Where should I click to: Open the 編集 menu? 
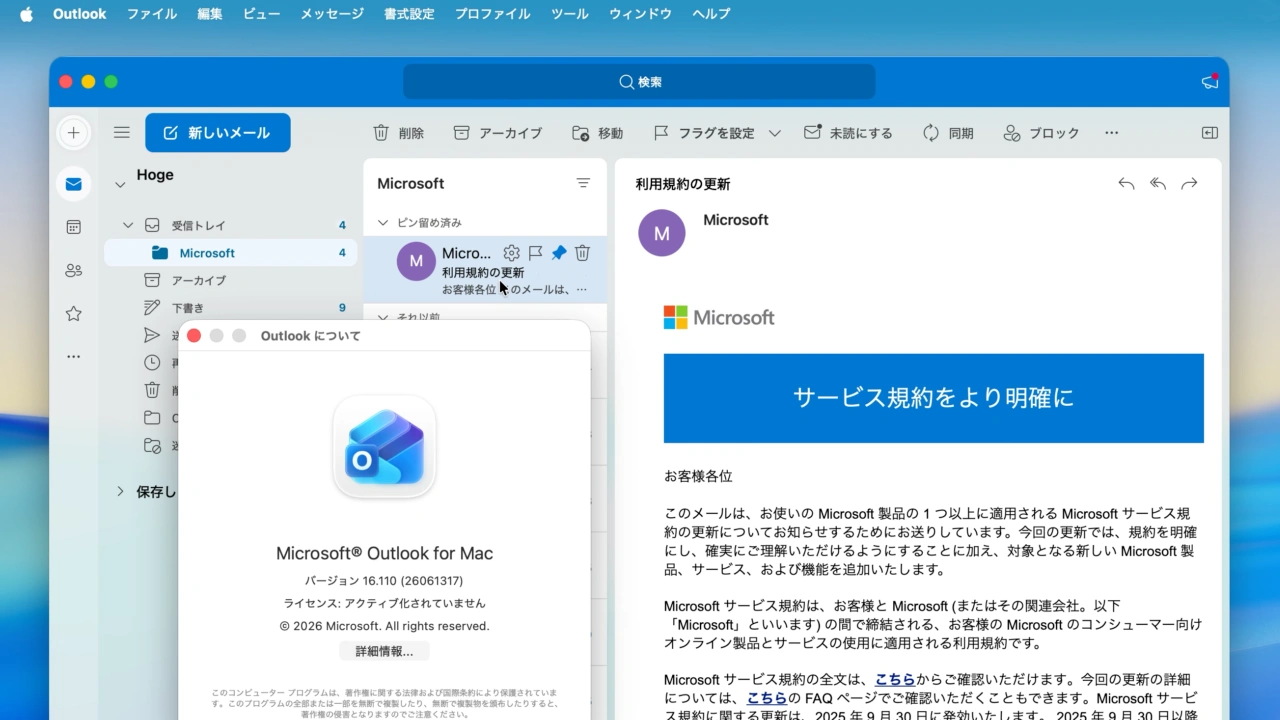click(210, 14)
